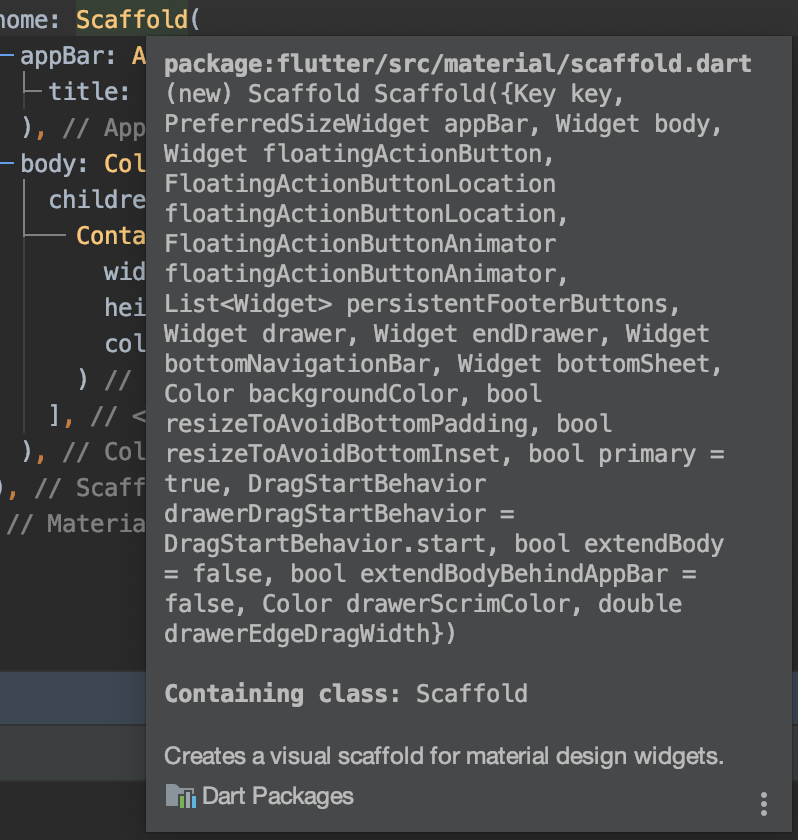Click the bottomNavigationBar parameter text
The image size is (798, 840).
coord(297,364)
